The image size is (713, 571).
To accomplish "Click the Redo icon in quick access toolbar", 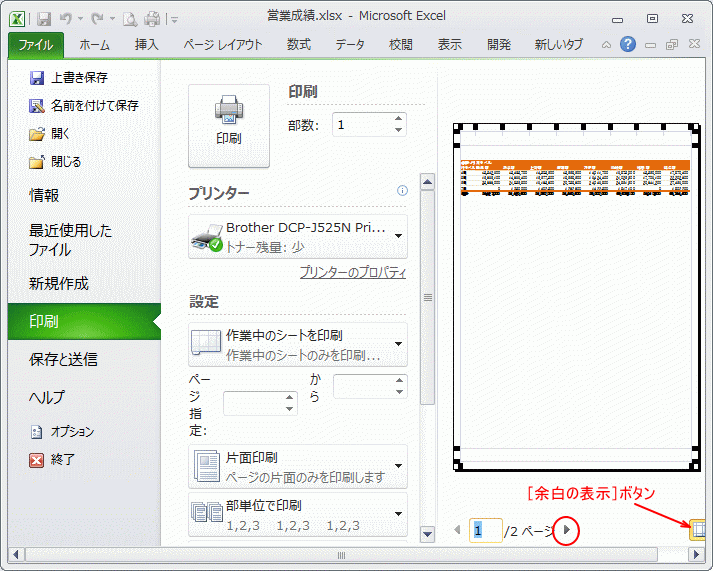I will (97, 19).
